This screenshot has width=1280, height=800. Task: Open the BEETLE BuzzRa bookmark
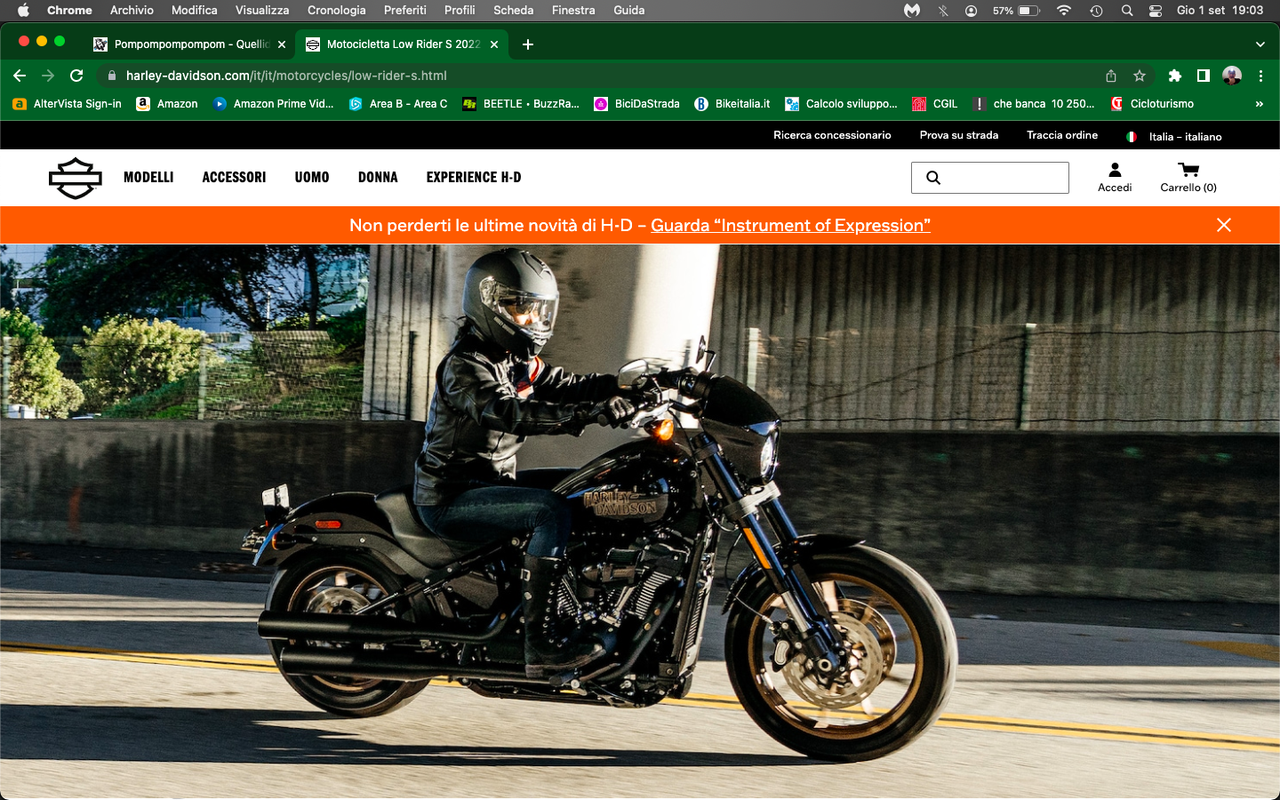[x=520, y=104]
